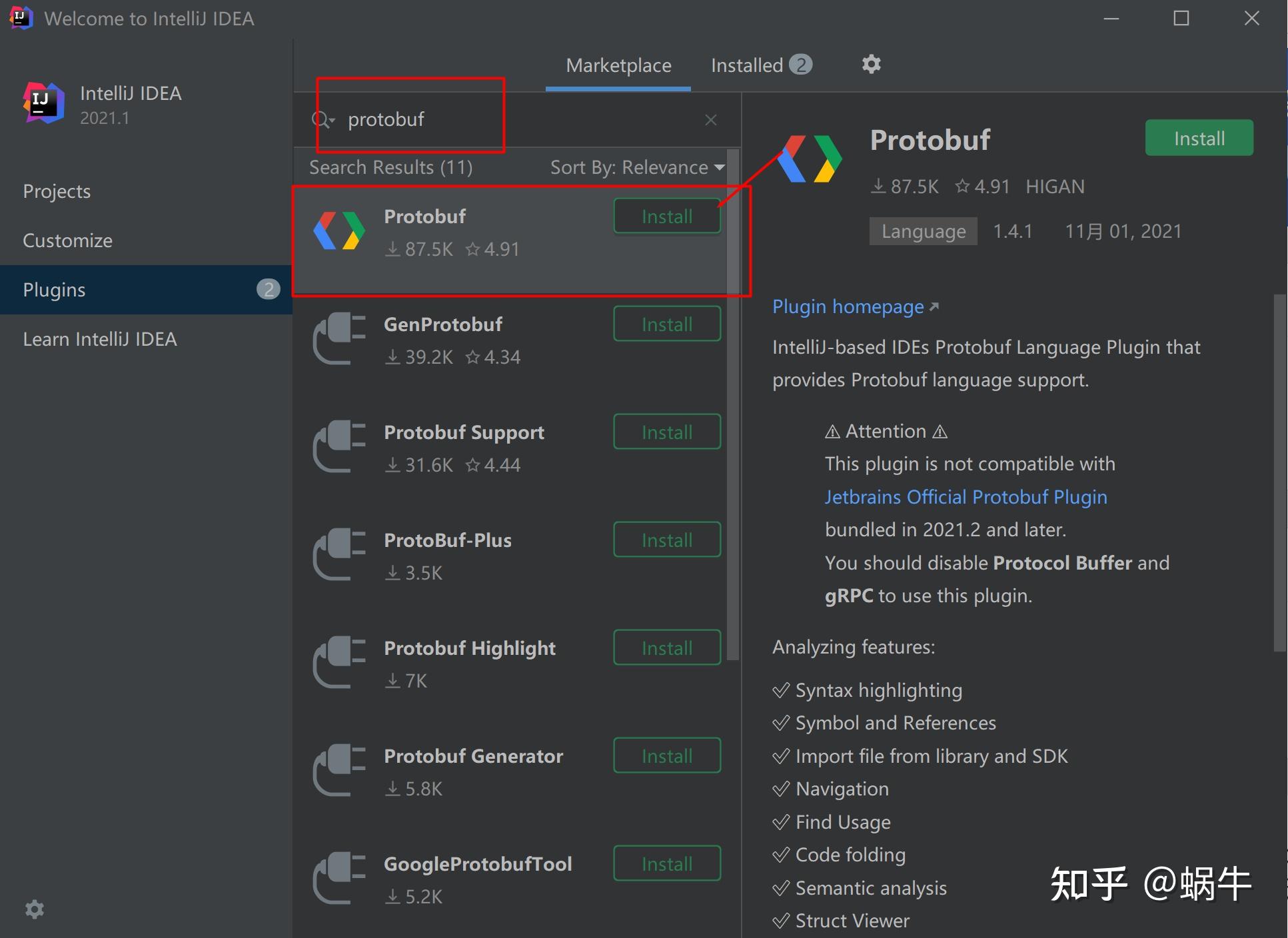
Task: Click the ProtoBuf-Plus plugin icon
Action: pos(339,554)
